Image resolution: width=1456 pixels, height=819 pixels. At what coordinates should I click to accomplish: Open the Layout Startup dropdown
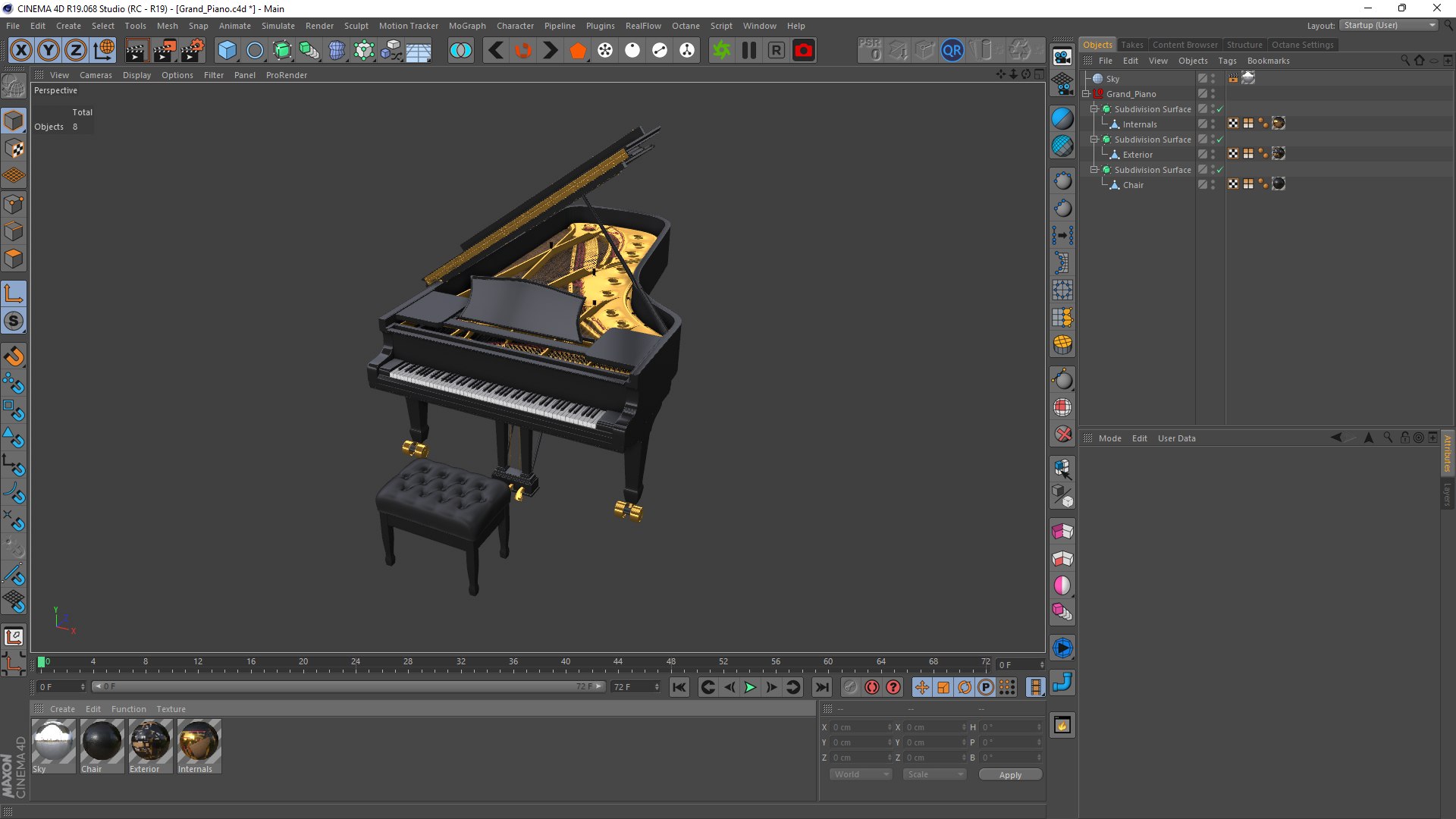tap(1389, 25)
